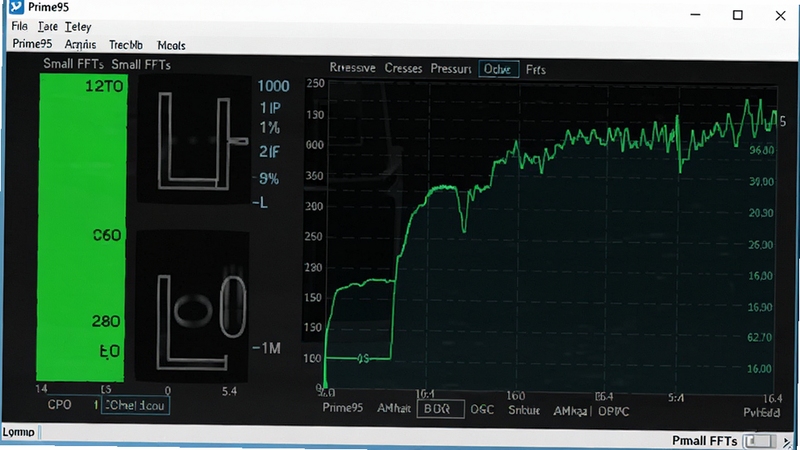Switch to the second Small FFTs tab

point(141,65)
